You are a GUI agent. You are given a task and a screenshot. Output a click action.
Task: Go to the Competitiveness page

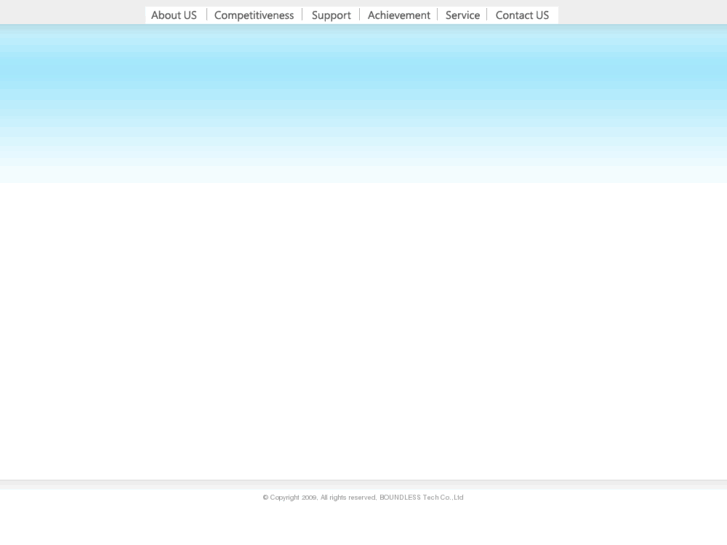254,15
